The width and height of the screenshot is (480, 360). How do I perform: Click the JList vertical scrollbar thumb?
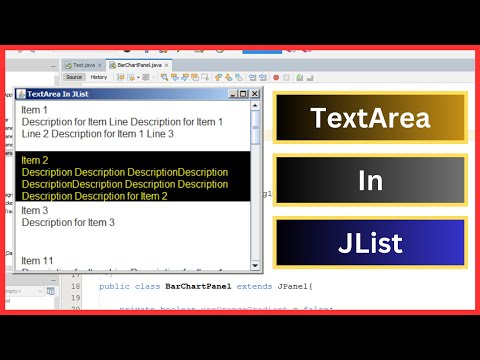tap(255, 127)
